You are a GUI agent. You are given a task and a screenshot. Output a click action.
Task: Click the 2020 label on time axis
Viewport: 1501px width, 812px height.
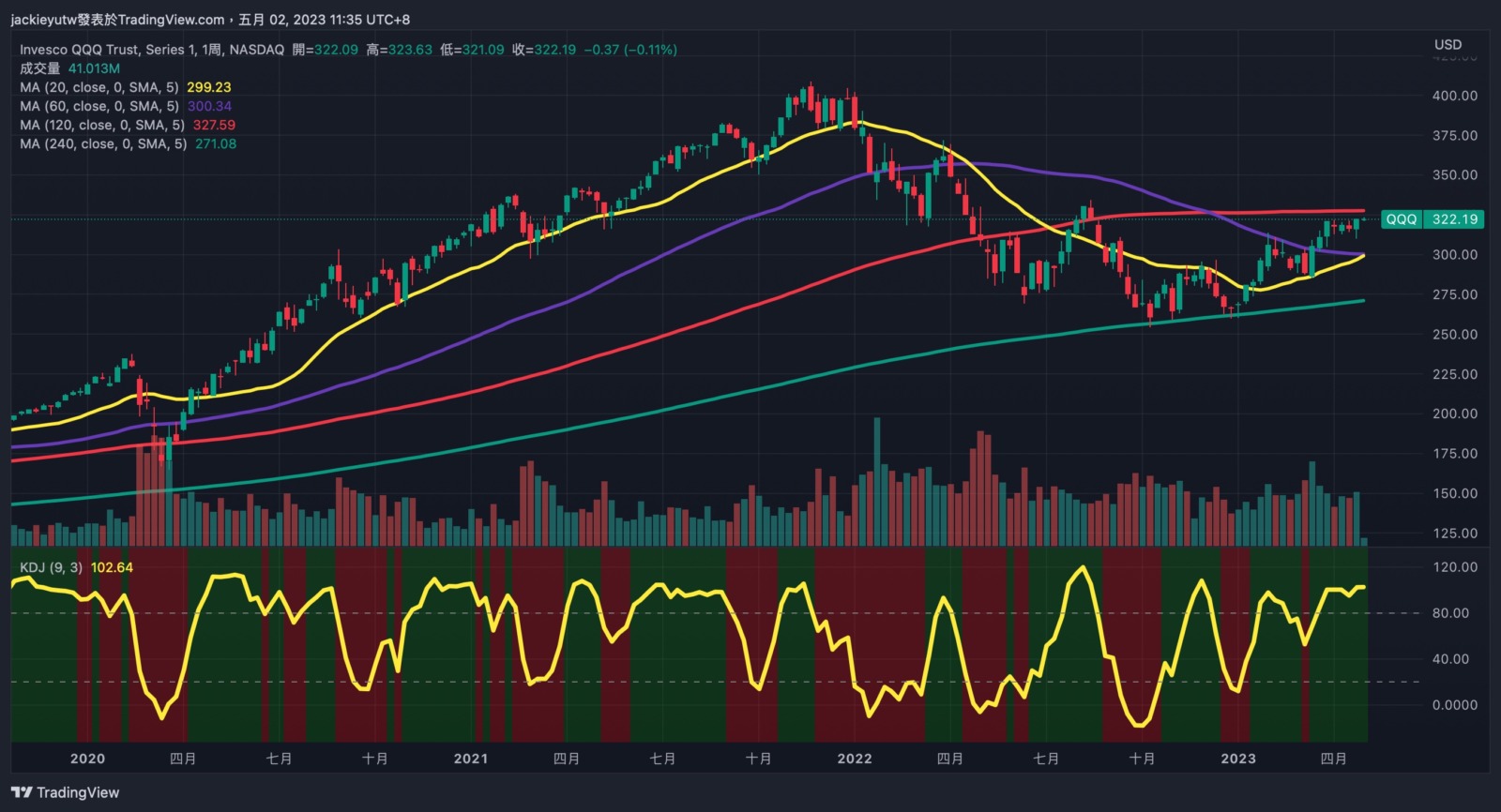87,759
